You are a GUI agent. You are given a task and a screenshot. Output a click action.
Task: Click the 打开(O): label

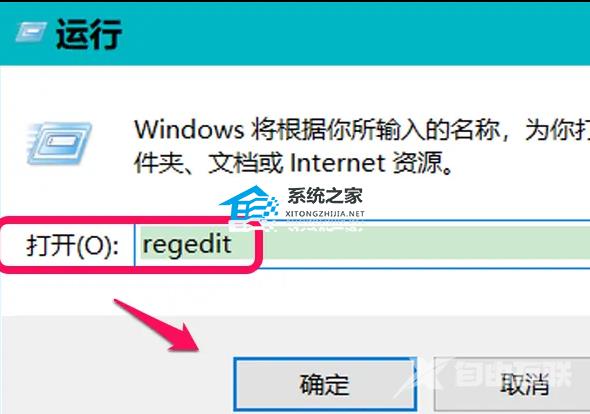coord(72,245)
